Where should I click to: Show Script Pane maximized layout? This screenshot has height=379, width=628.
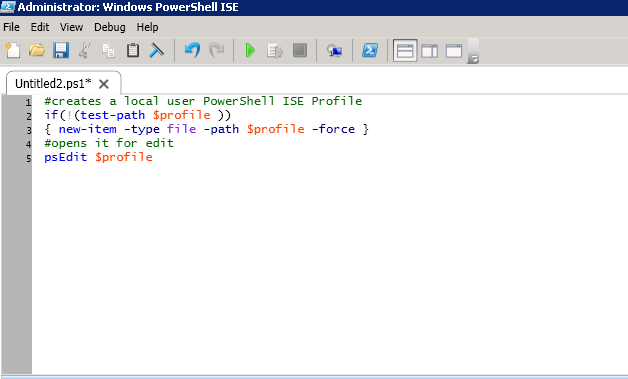tap(454, 51)
